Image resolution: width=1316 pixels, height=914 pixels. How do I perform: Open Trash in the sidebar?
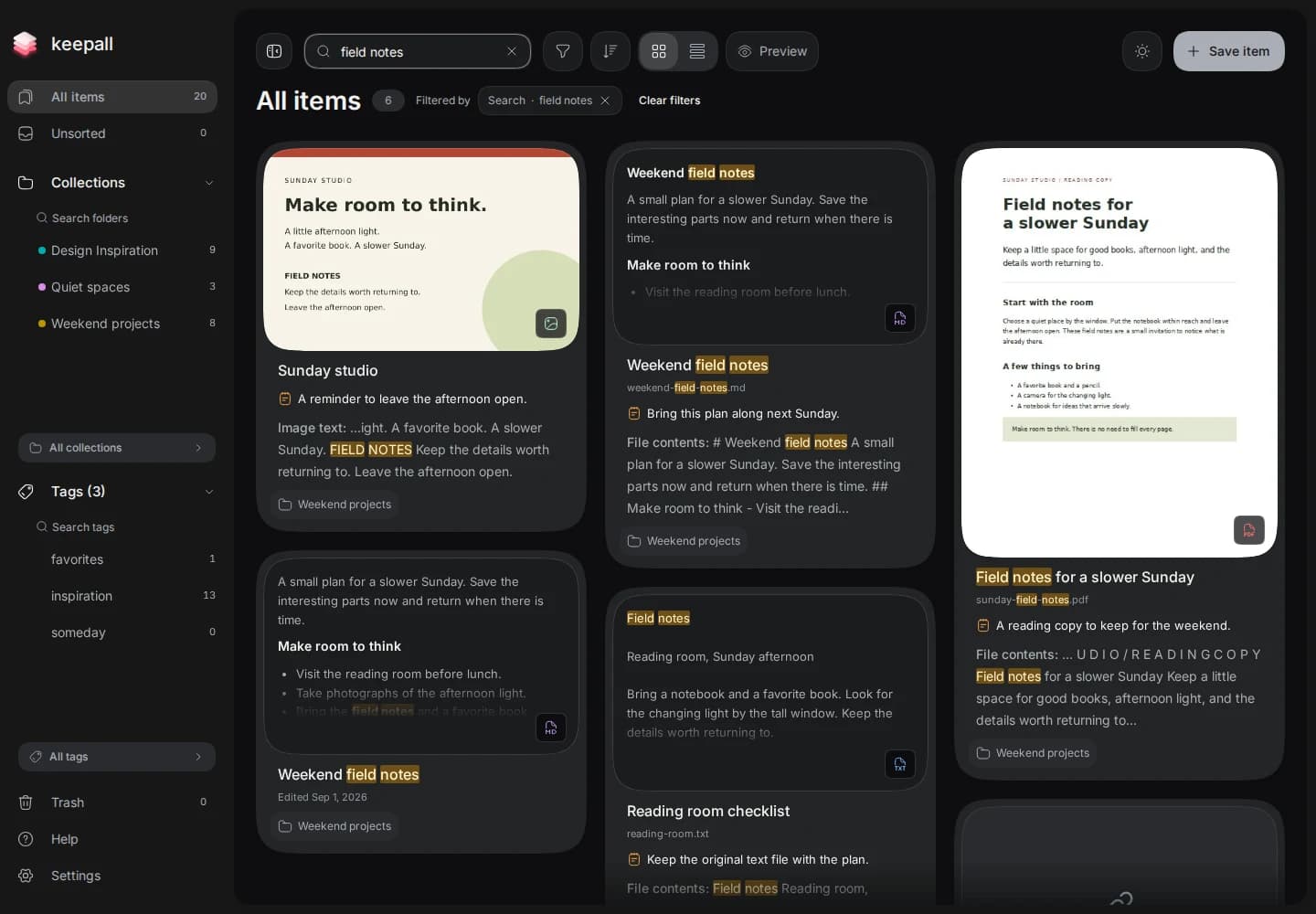(x=112, y=802)
